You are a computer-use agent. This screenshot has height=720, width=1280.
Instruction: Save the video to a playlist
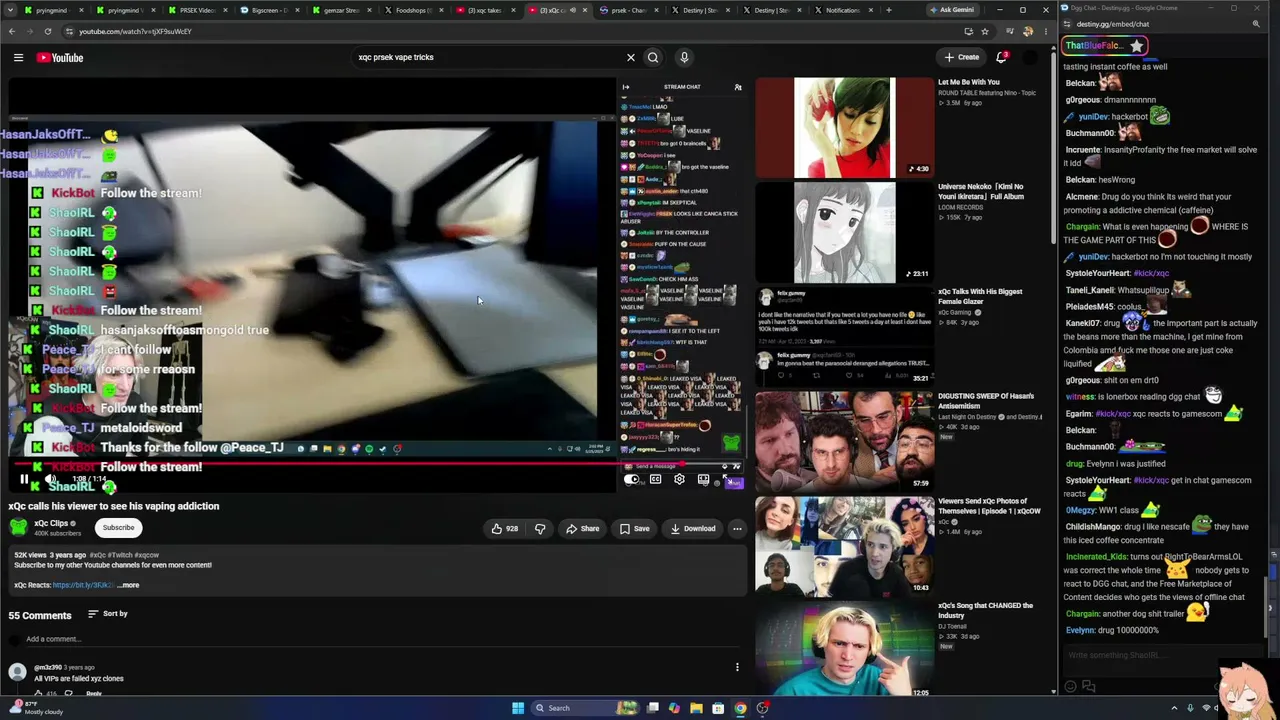[634, 528]
